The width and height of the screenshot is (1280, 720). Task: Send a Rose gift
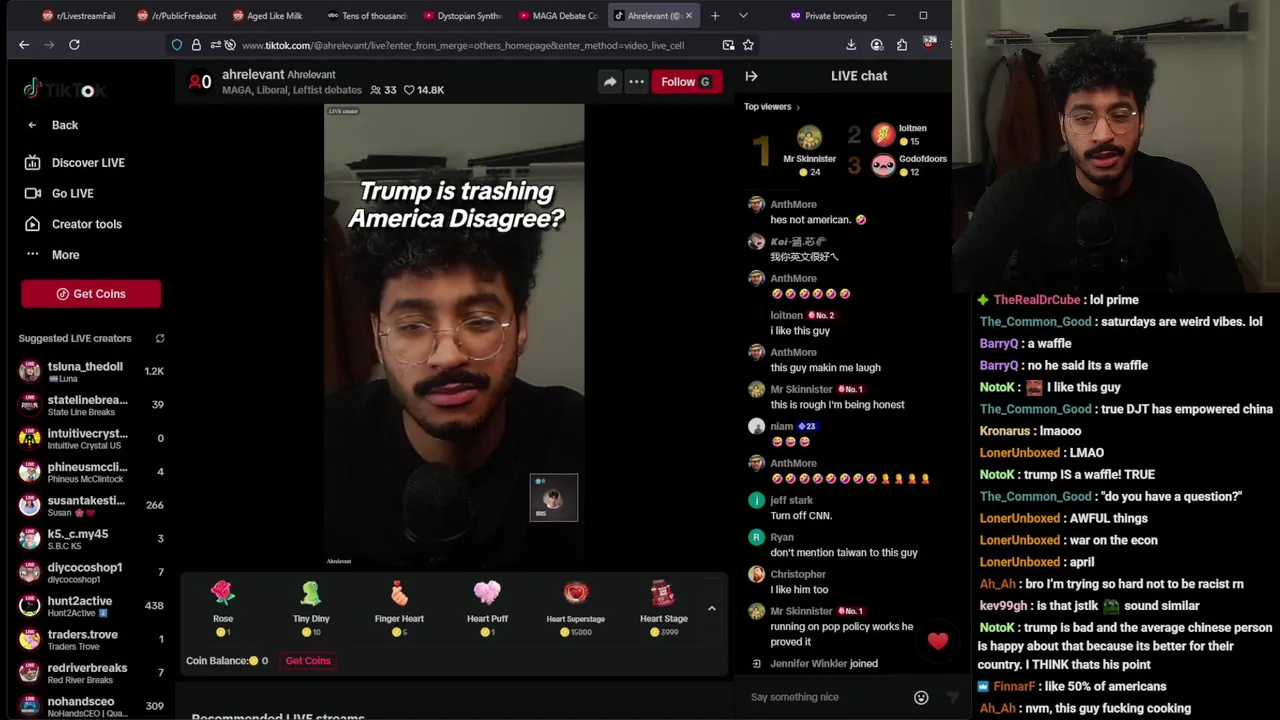pyautogui.click(x=223, y=607)
